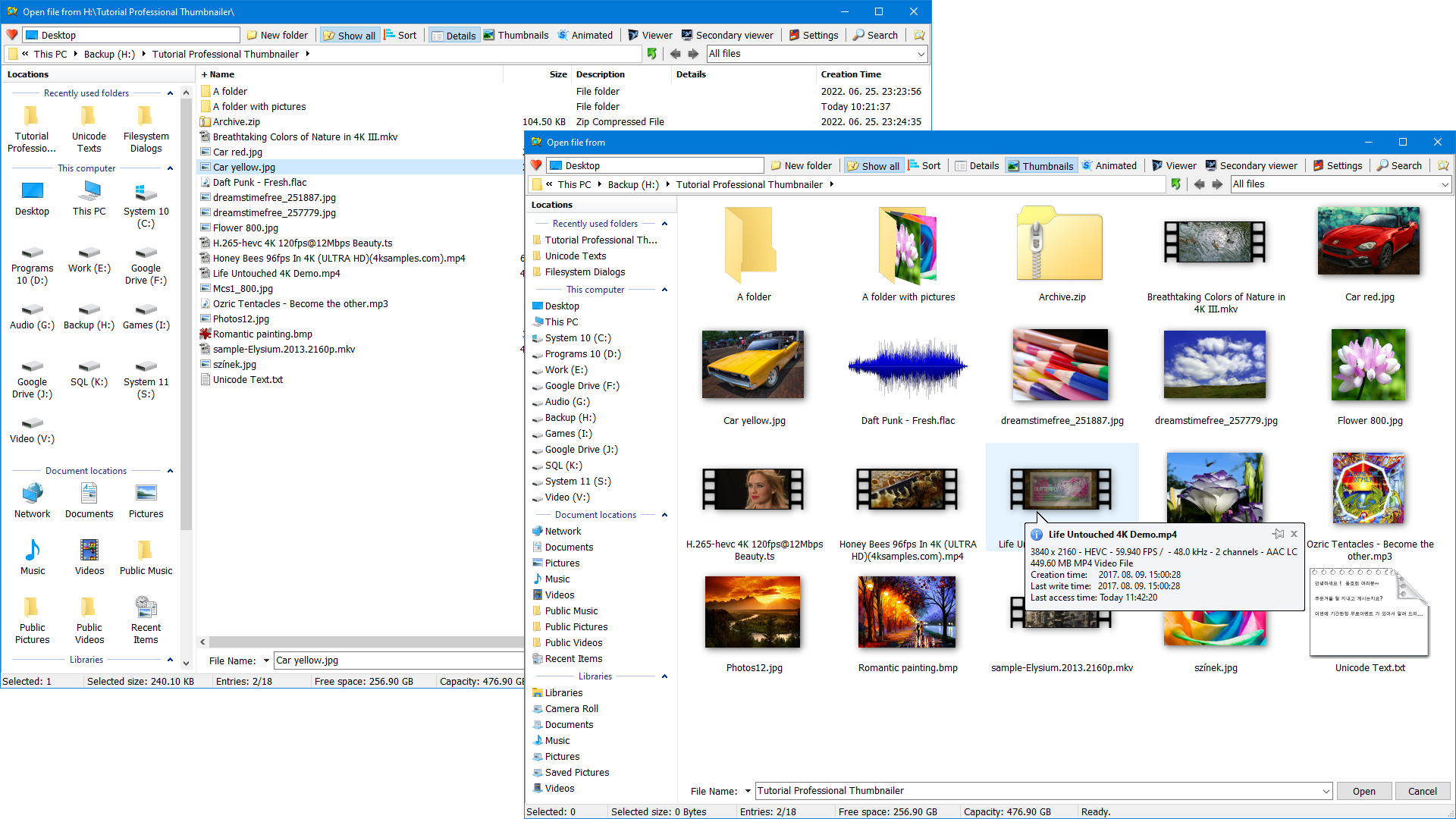
Task: Open Settings in front window toolbar
Action: 1338,165
